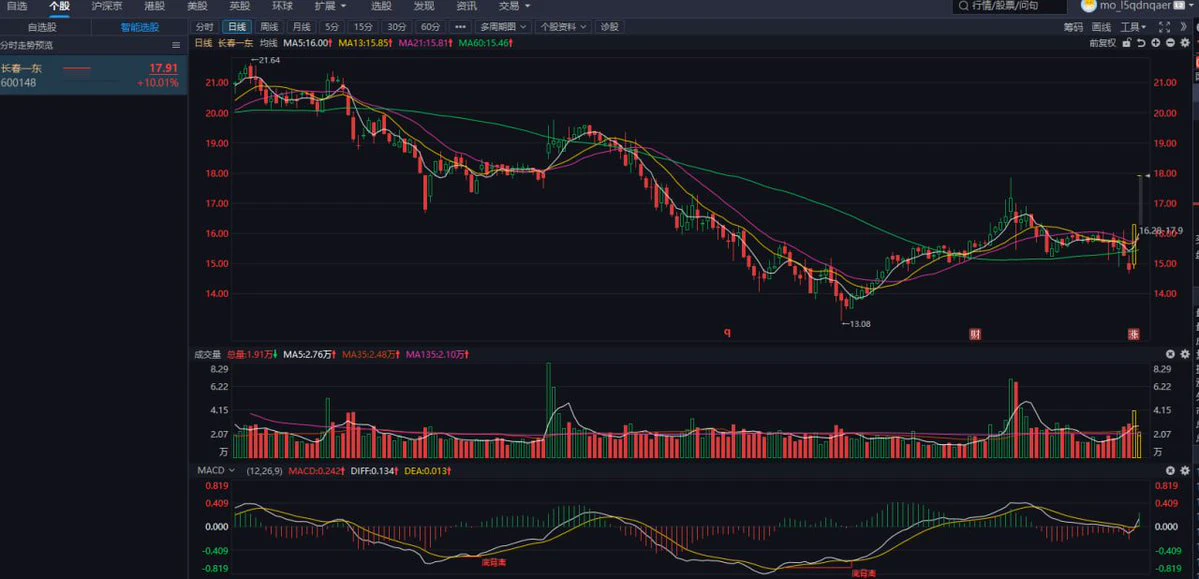
Task: Zoom out the K-line chart with minus icon
Action: coord(1170,43)
